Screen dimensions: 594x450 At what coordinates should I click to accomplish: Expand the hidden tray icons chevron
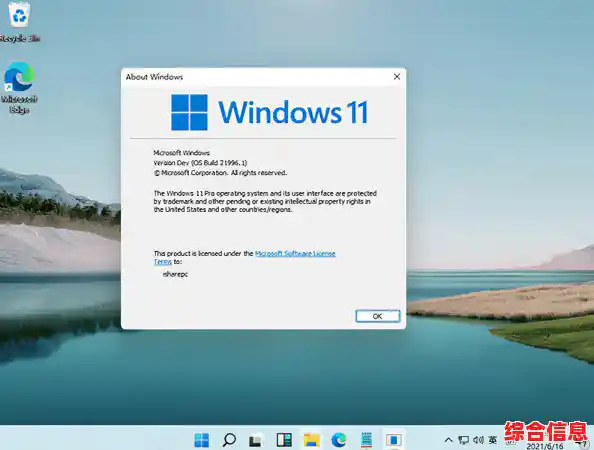448,440
